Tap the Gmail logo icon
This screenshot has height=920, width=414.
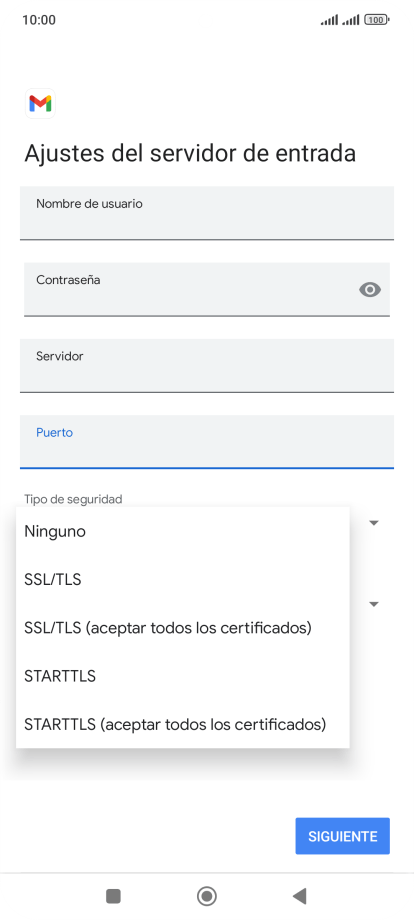[40, 104]
